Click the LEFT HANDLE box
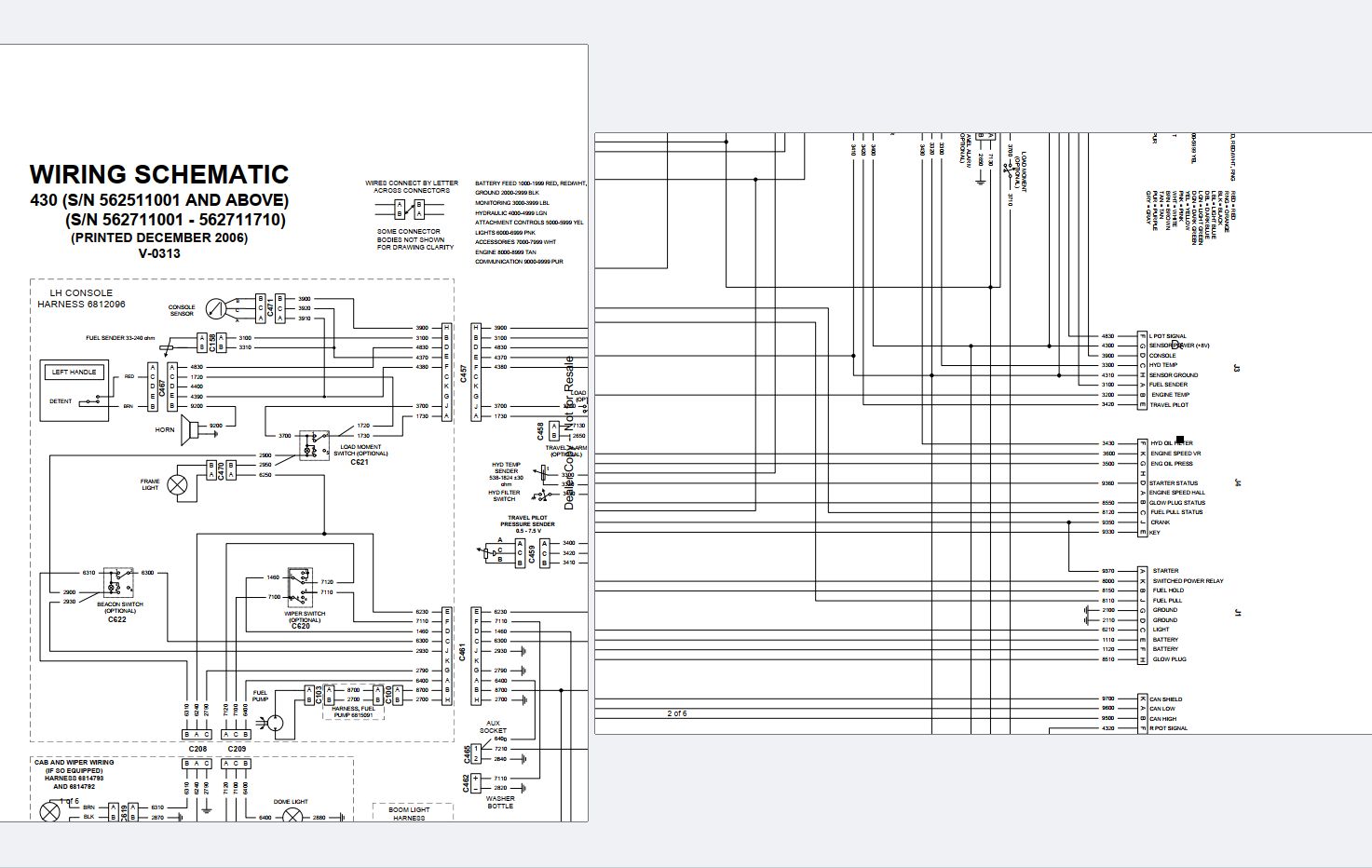Screen dimensions: 1372x868 coord(75,372)
